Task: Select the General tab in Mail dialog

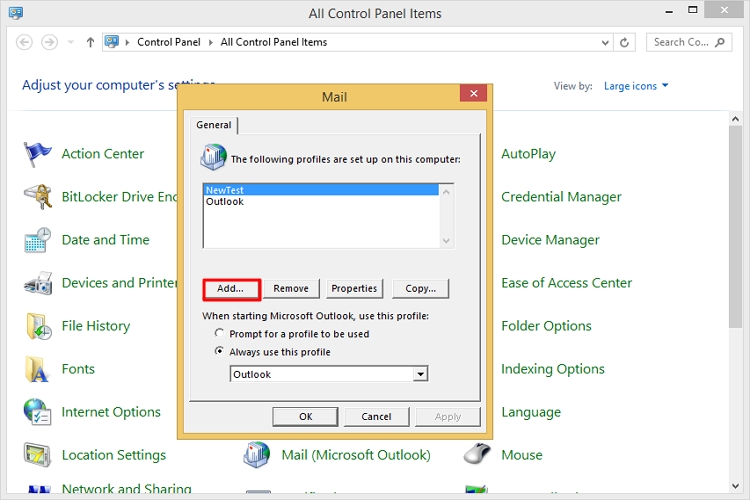Action: tap(214, 125)
